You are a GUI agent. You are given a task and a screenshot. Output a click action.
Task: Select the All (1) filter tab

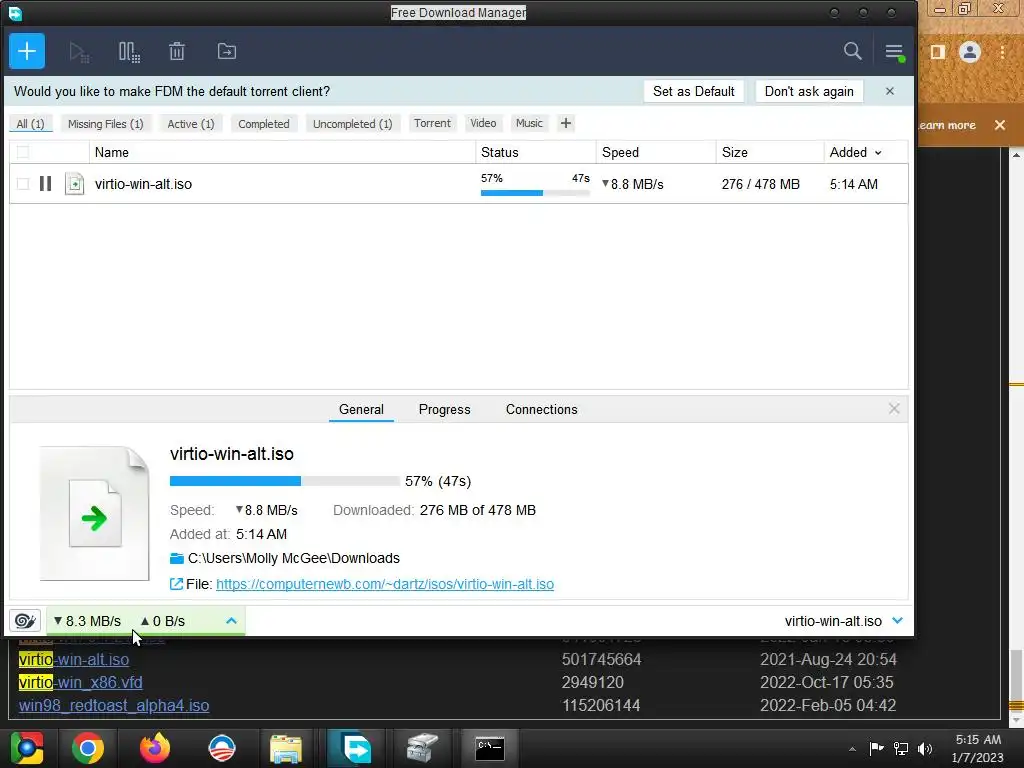click(x=30, y=124)
